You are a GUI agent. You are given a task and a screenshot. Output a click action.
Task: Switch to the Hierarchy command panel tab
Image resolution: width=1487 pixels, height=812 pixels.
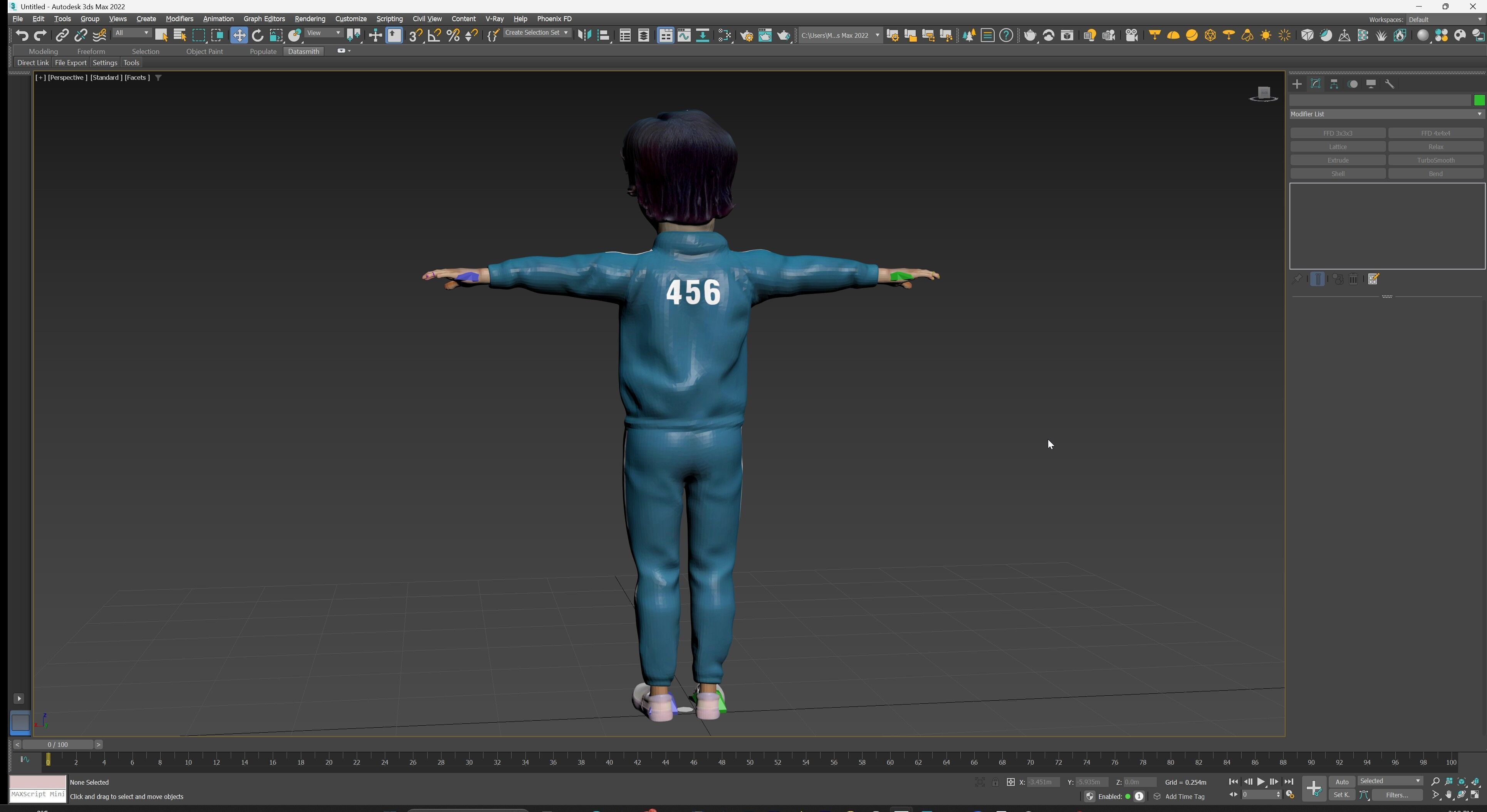pos(1334,84)
